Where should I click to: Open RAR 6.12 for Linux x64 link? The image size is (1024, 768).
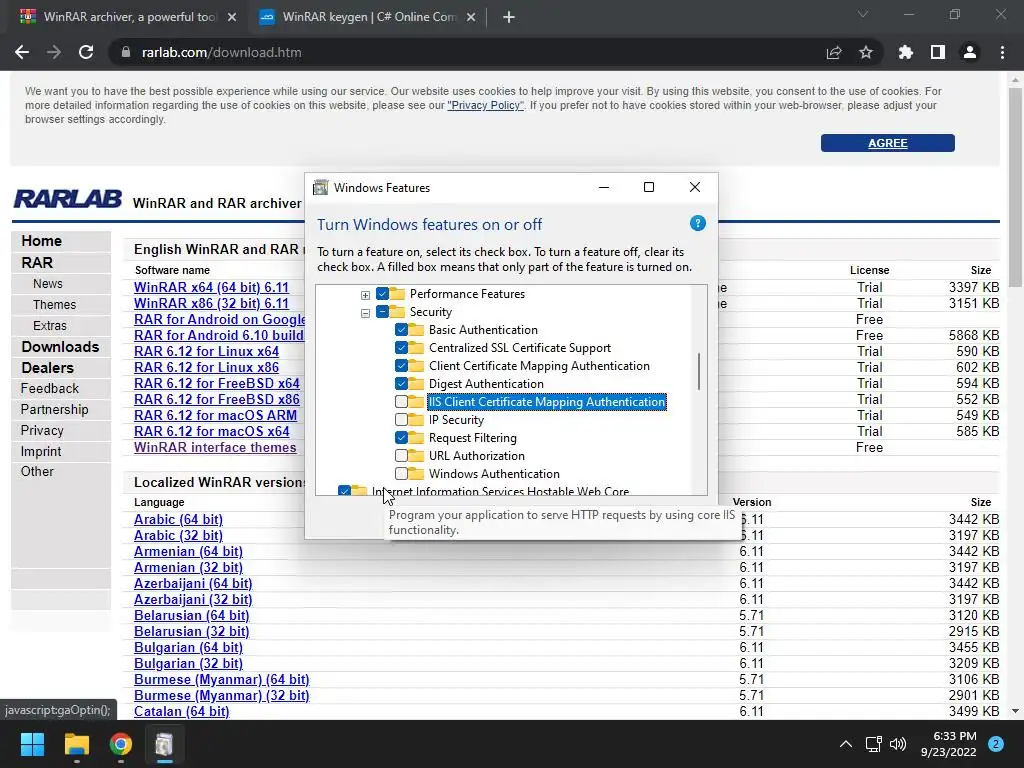(206, 351)
